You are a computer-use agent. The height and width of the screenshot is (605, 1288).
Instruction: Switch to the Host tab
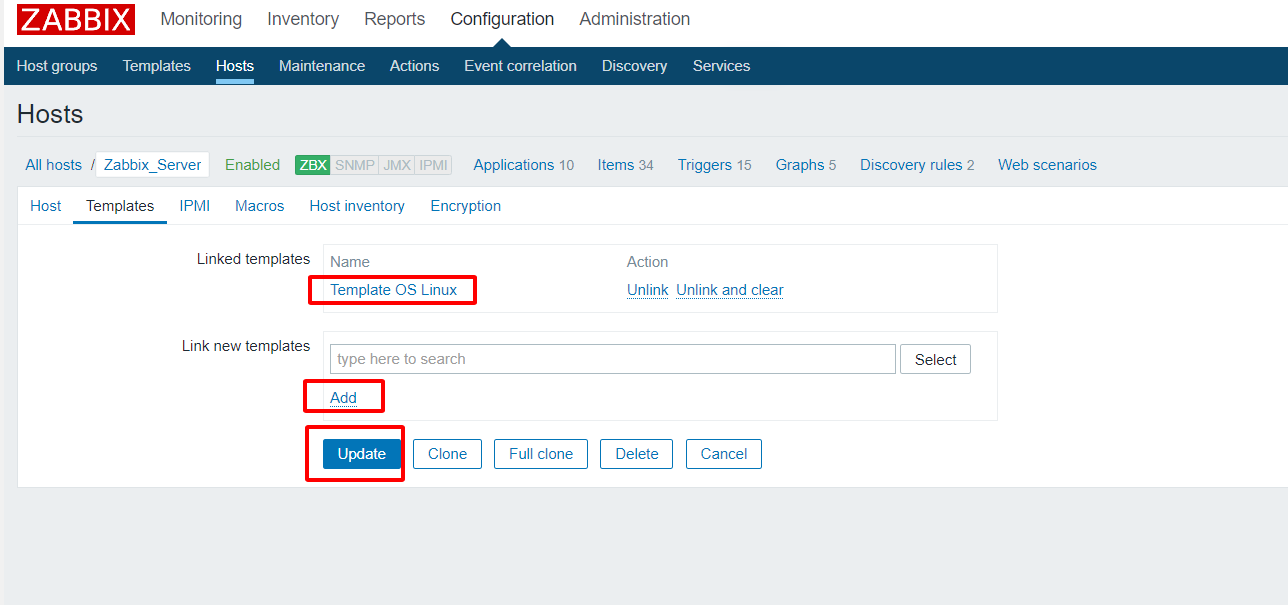(x=46, y=206)
